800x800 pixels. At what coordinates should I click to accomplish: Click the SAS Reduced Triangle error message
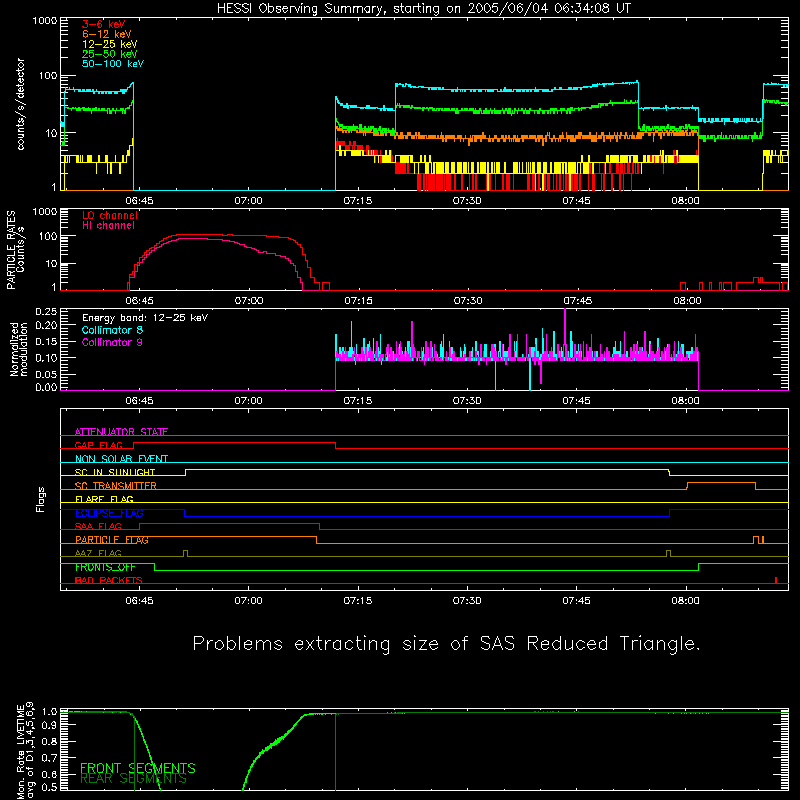[446, 644]
